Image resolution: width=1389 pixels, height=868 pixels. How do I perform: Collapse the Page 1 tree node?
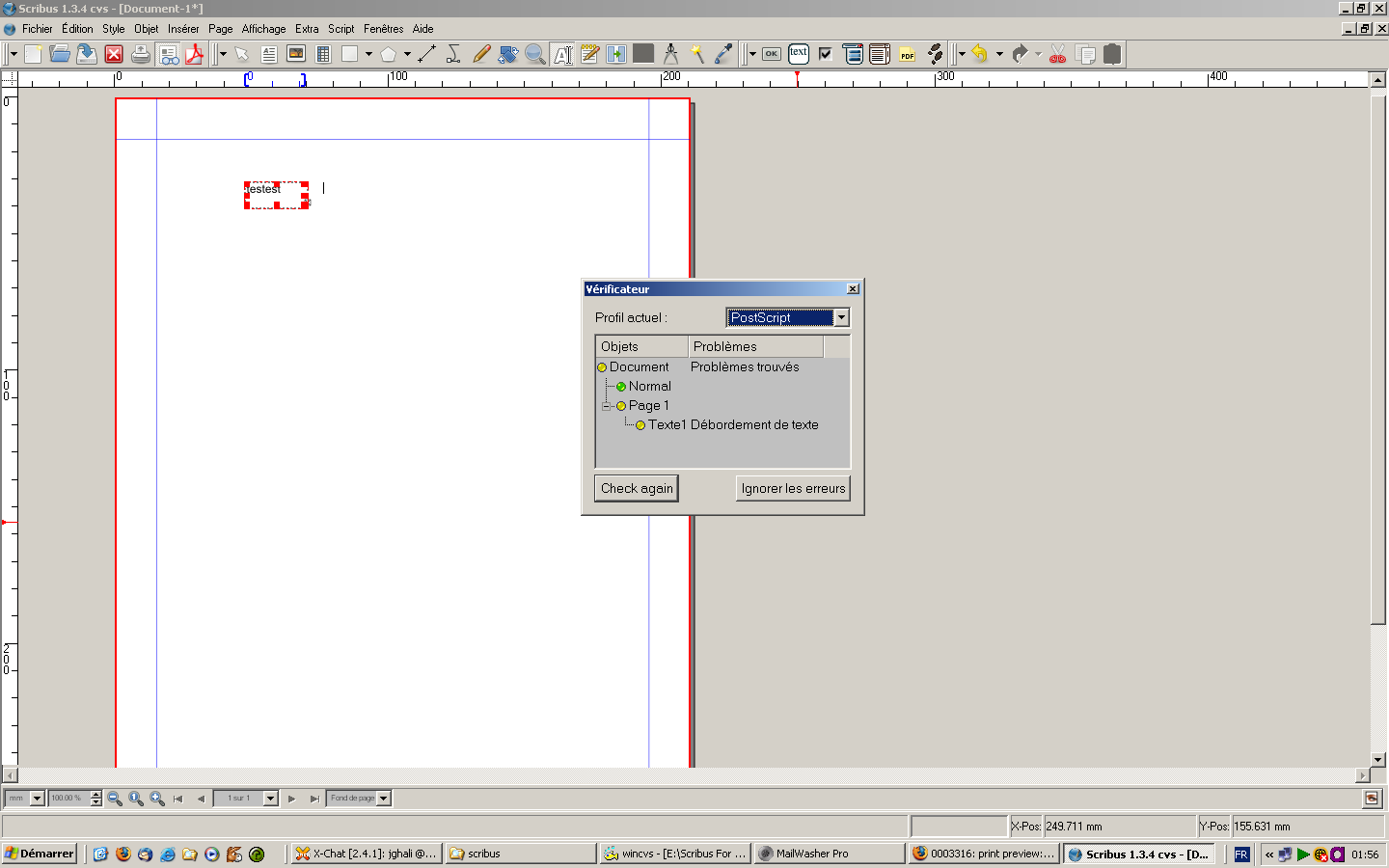pyautogui.click(x=606, y=406)
